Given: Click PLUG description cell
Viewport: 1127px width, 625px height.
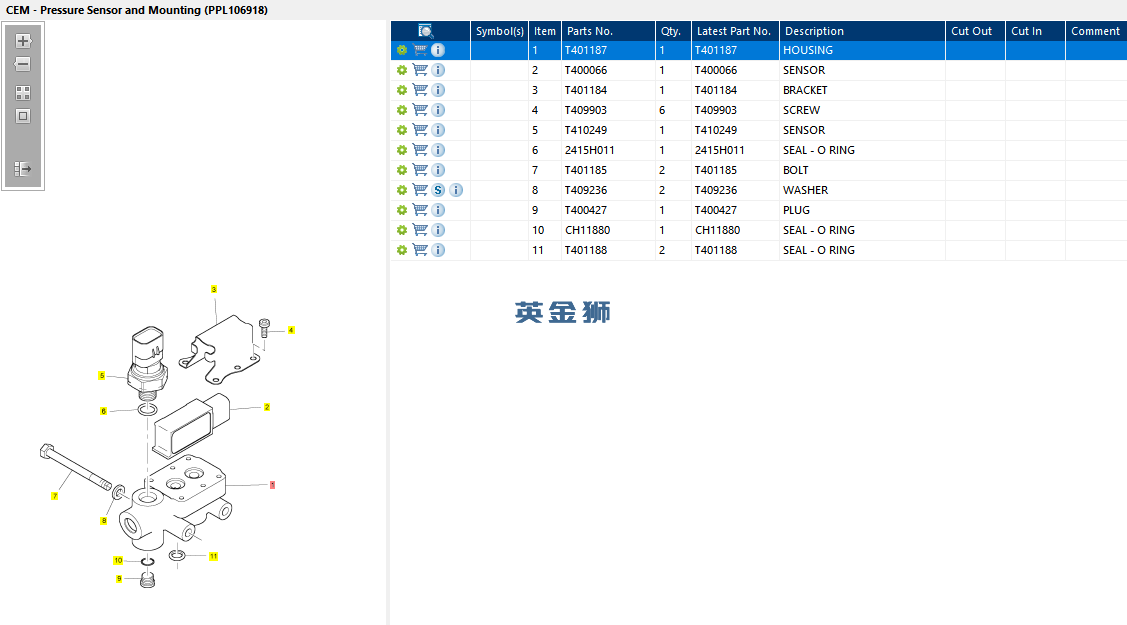Looking at the screenshot, I should (796, 210).
